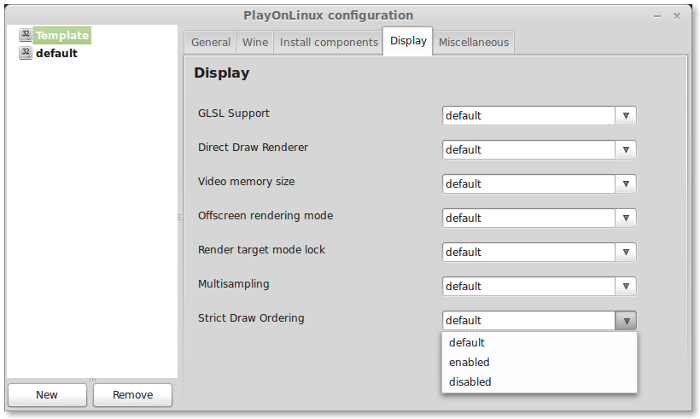700x419 pixels.
Task: Click the GLSL Support value field
Action: click(x=529, y=116)
